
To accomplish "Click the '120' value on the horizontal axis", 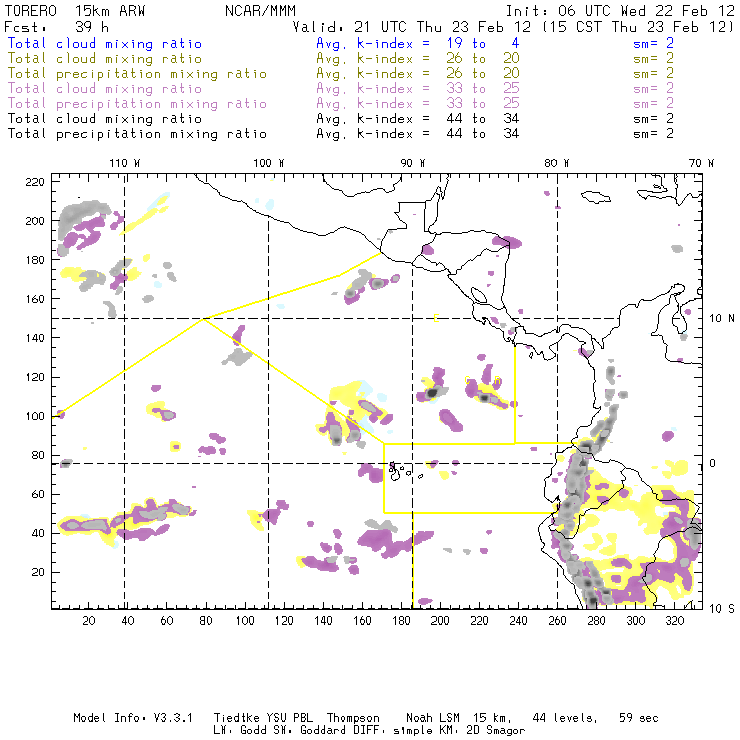I will pyautogui.click(x=284, y=621).
